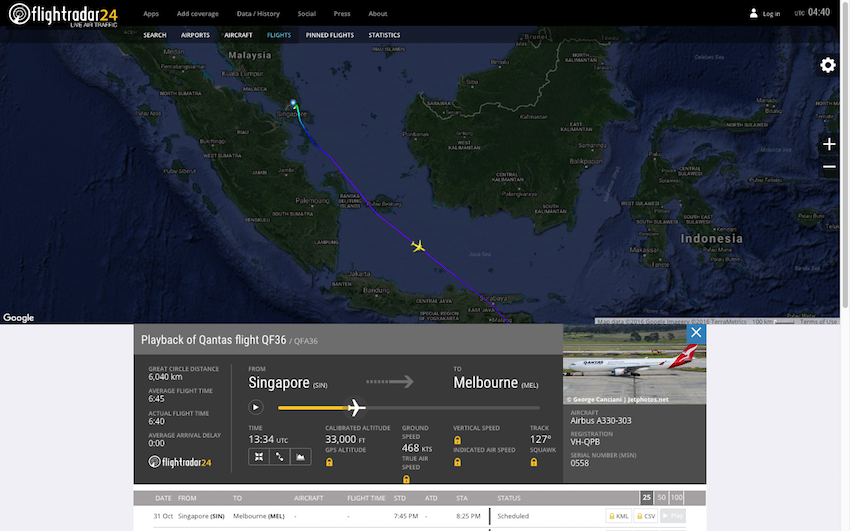Zoom in the map with plus button
The width and height of the screenshot is (850, 531).
click(829, 144)
